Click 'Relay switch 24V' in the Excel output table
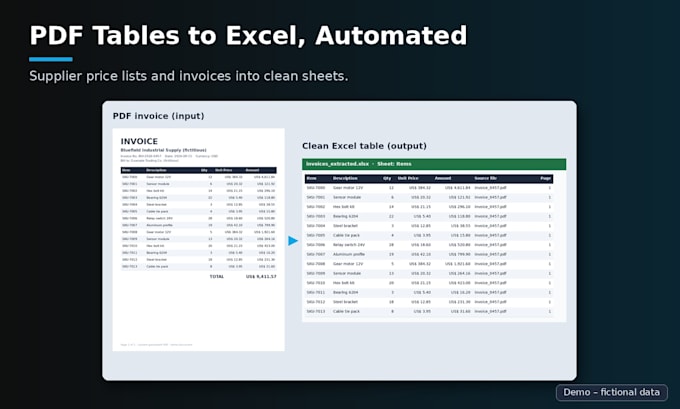Screen dimensions: 680x409 (349, 245)
